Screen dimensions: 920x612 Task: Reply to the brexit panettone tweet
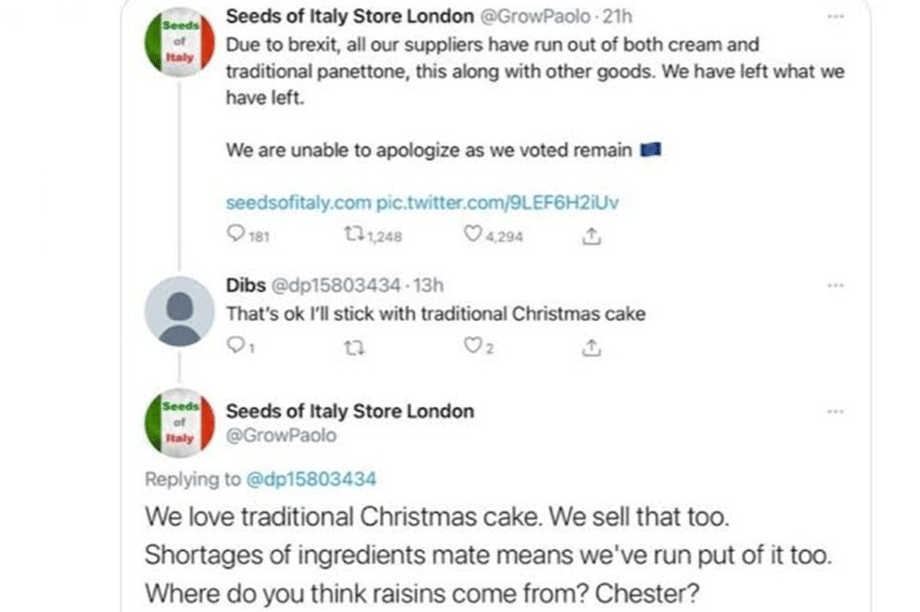235,234
